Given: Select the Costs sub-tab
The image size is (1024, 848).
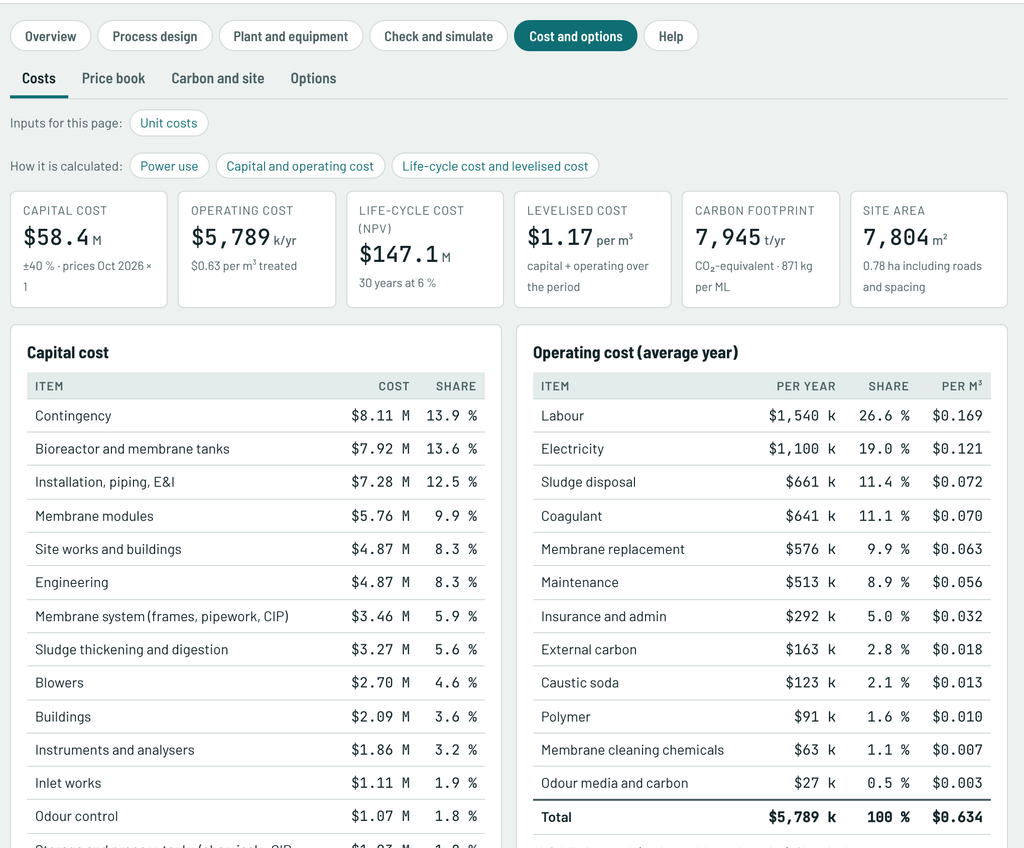Looking at the screenshot, I should (39, 78).
